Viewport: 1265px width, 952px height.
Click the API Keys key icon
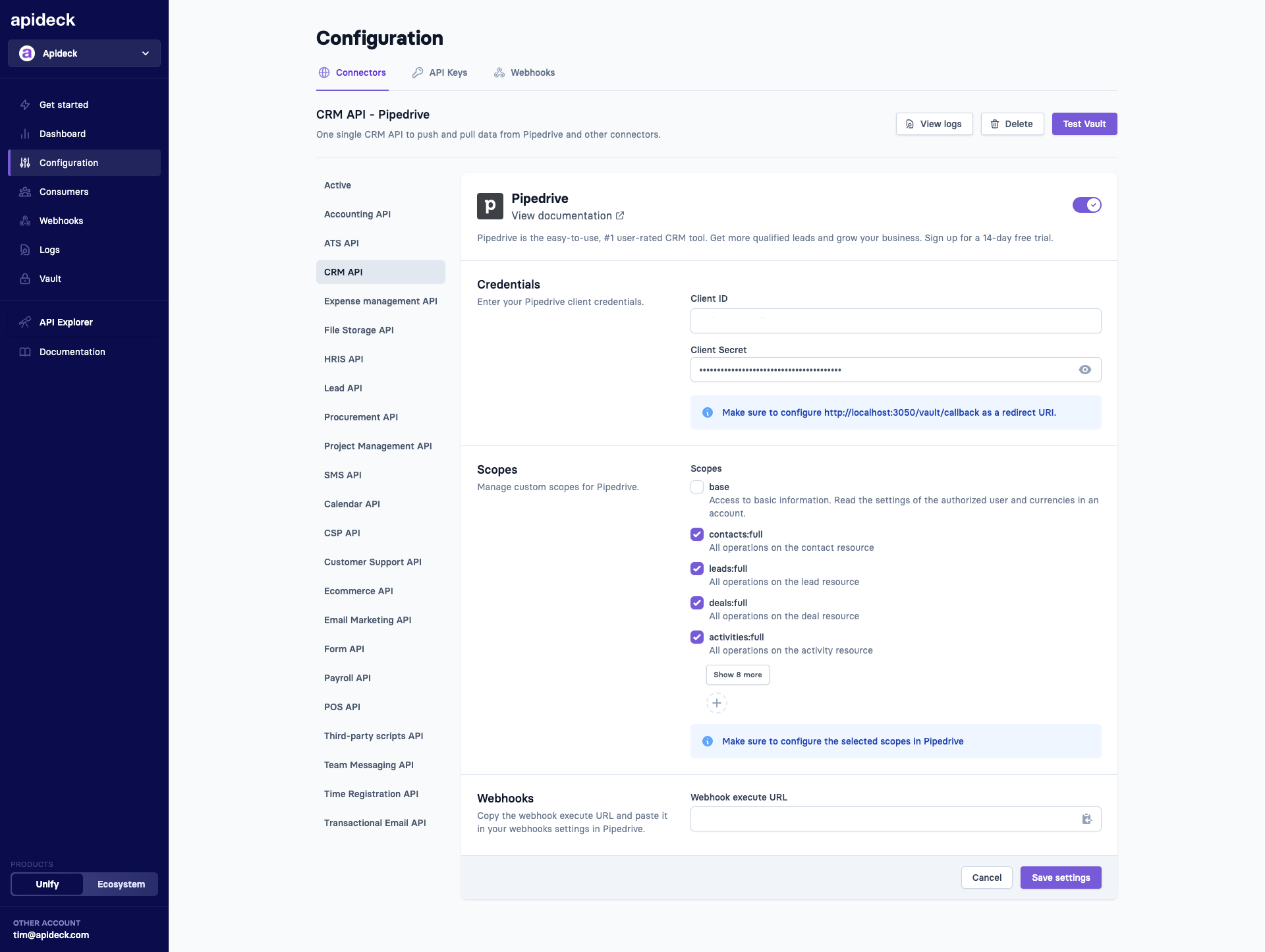coord(418,72)
